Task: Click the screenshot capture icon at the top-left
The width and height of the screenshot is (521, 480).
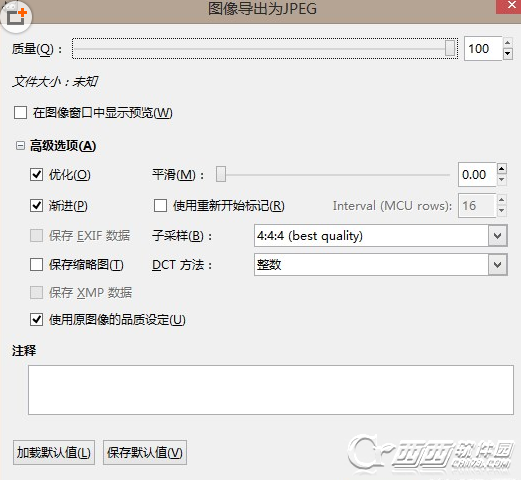Action: (16, 17)
